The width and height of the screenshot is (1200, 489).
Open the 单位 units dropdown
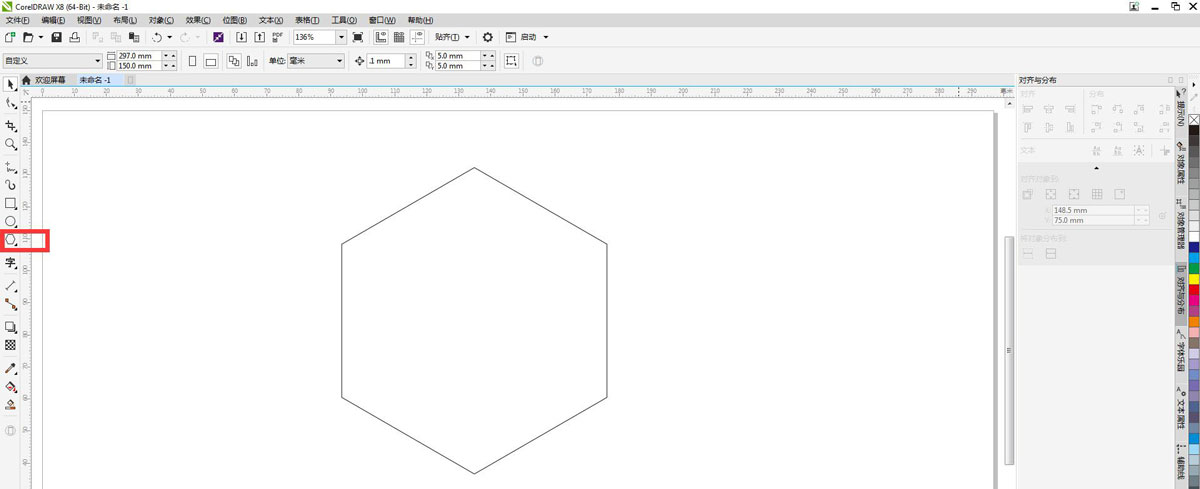tap(339, 61)
